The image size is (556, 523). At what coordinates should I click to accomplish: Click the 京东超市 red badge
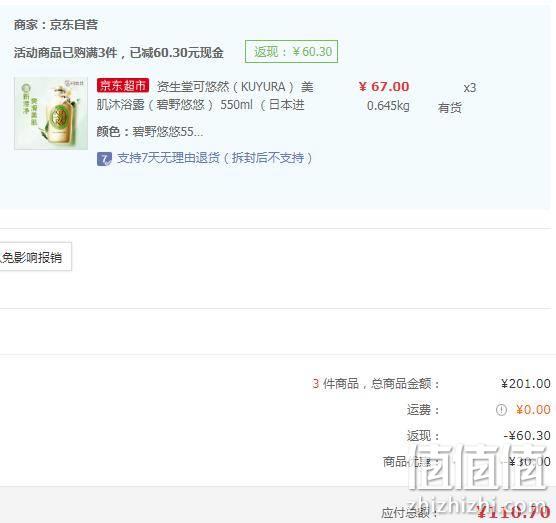pos(123,85)
